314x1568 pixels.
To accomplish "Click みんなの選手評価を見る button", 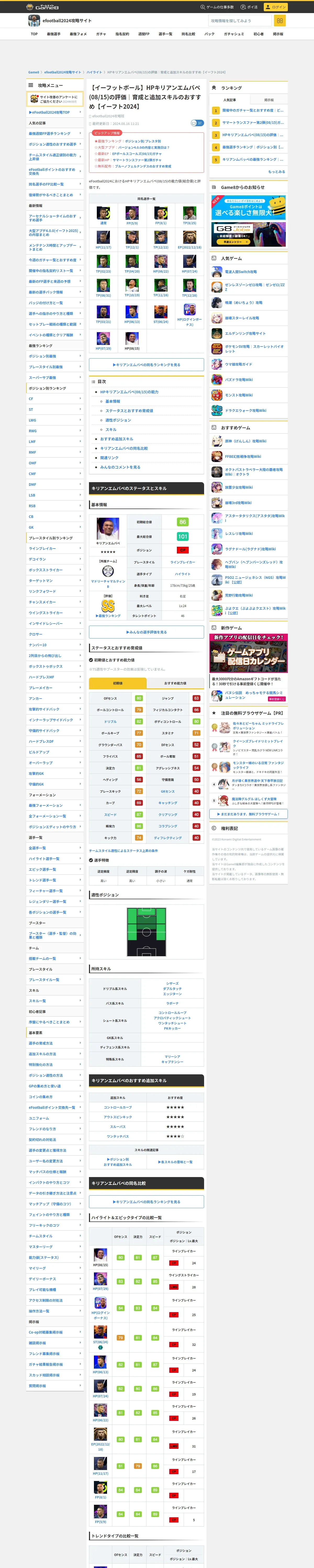I will coord(146,632).
